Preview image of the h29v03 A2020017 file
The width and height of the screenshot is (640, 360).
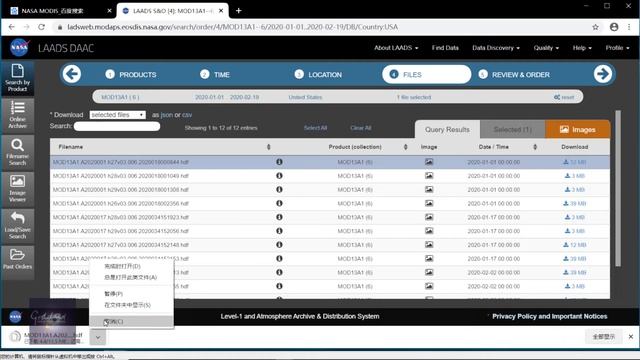click(429, 231)
